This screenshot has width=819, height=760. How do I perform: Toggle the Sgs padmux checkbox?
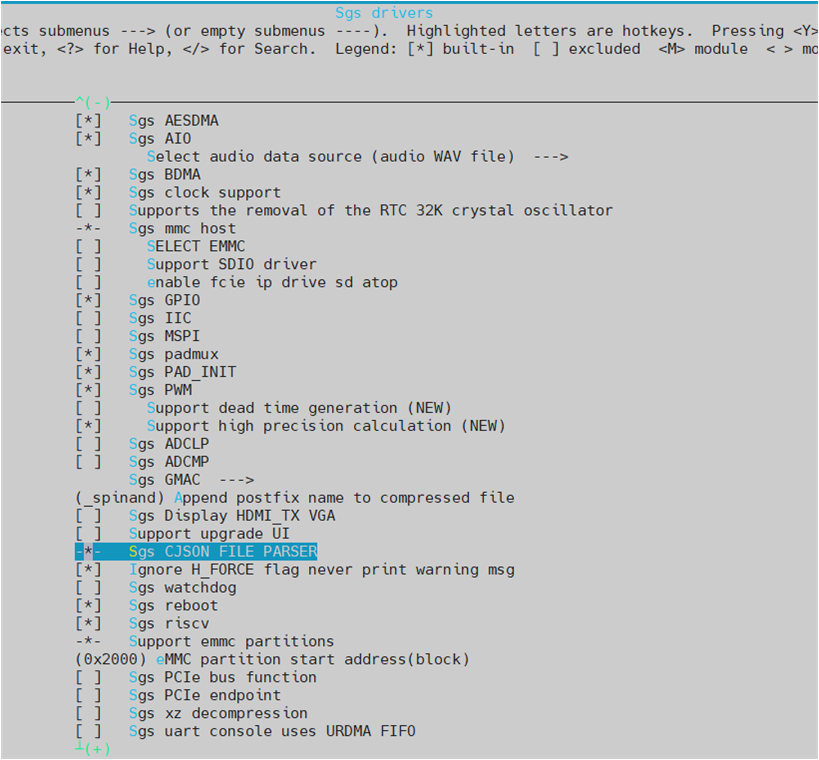(88, 354)
